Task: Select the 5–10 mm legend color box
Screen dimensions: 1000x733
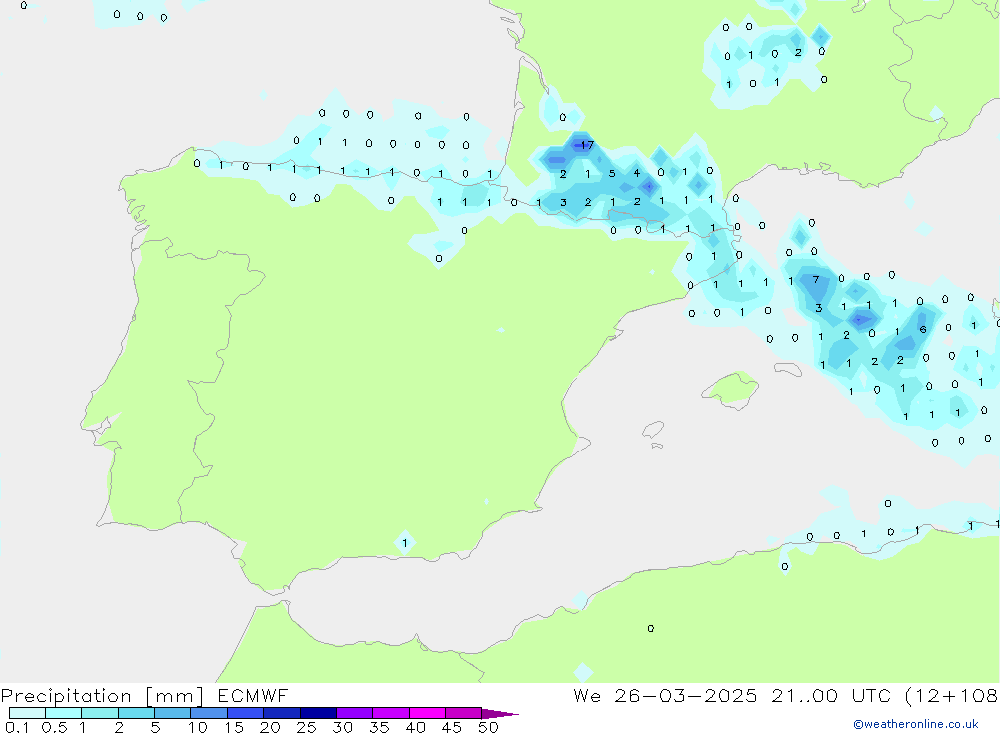Action: (x=173, y=713)
